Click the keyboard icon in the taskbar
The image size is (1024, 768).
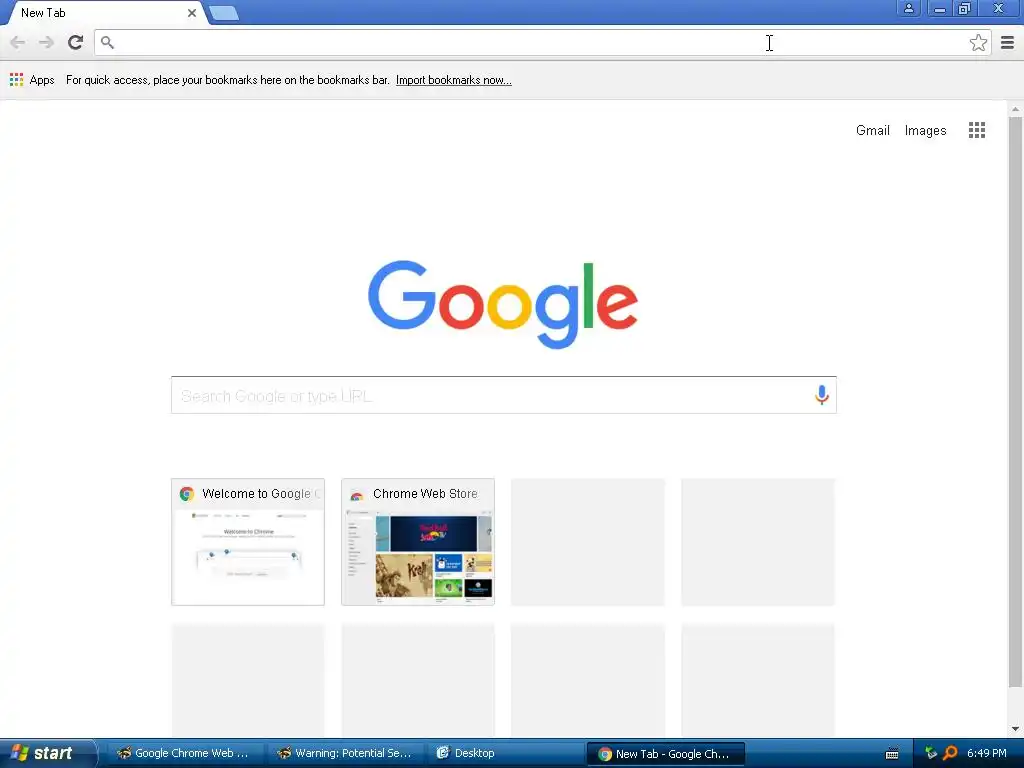pyautogui.click(x=891, y=754)
